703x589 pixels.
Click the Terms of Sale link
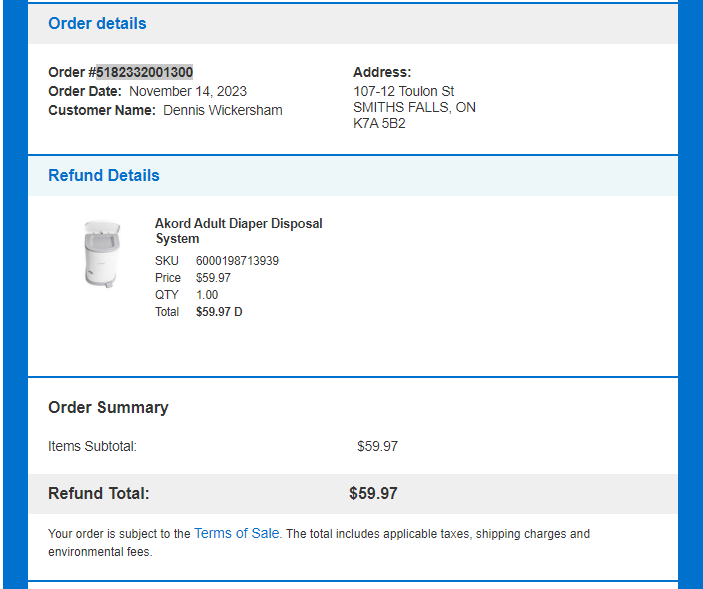(237, 533)
